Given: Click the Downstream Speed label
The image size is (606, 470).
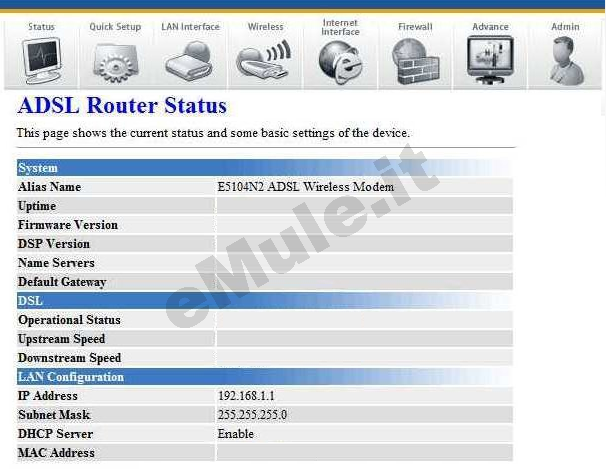Looking at the screenshot, I should click(70, 358).
